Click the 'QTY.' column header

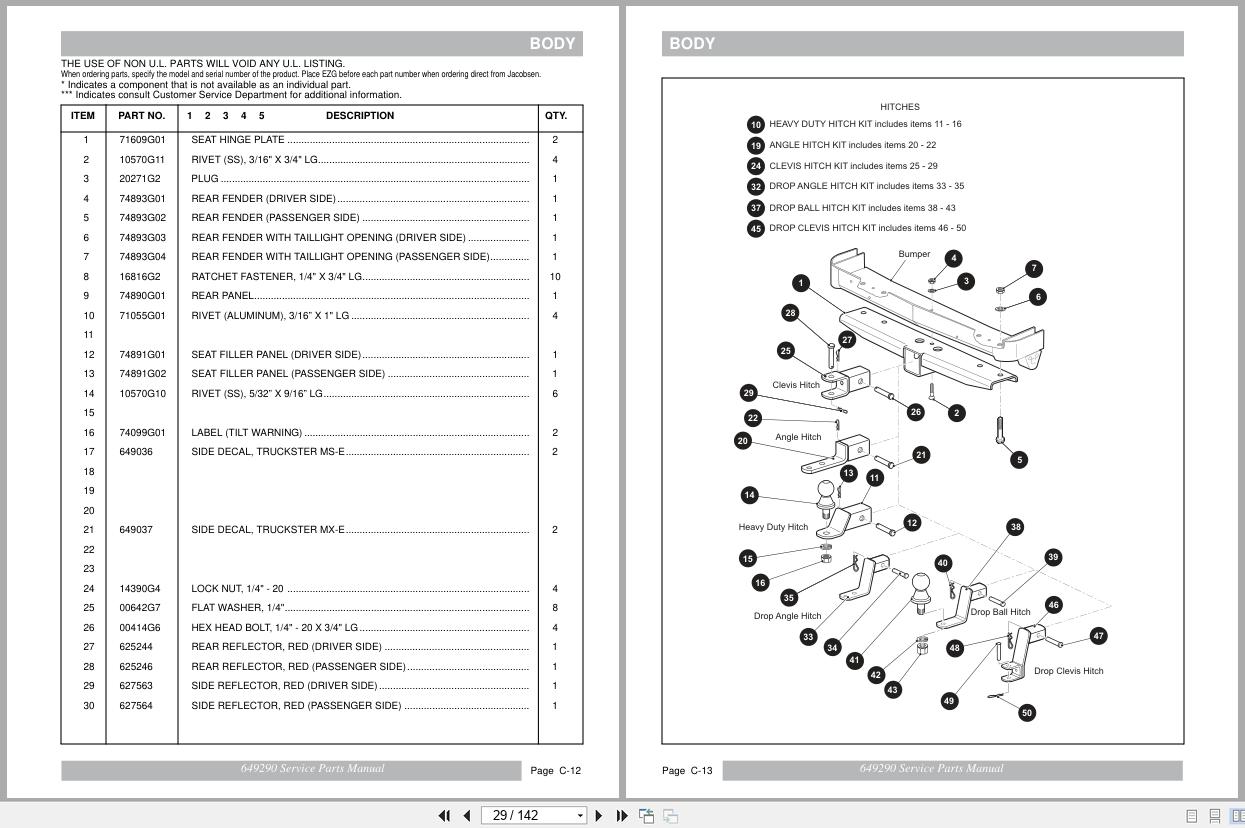tap(556, 116)
